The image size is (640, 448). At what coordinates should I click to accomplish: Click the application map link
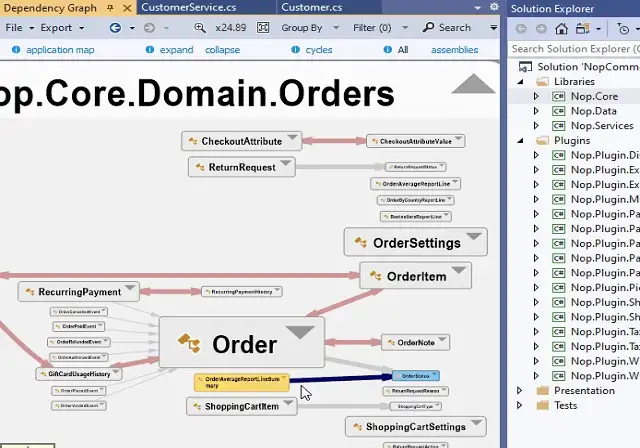coord(60,49)
